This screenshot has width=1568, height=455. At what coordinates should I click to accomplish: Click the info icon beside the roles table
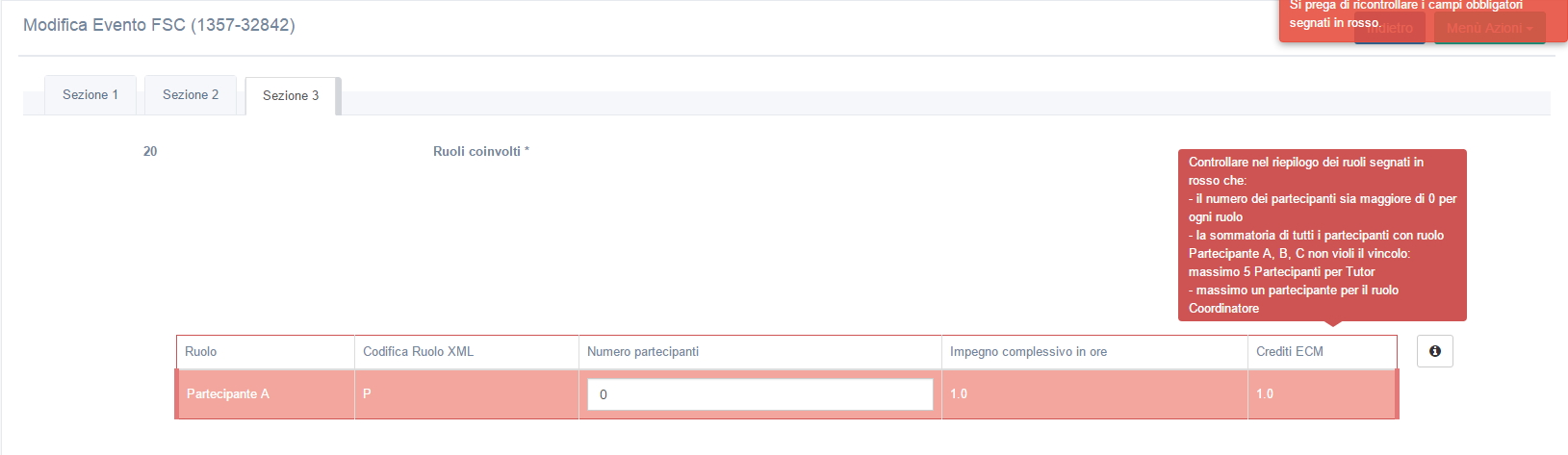click(1434, 351)
